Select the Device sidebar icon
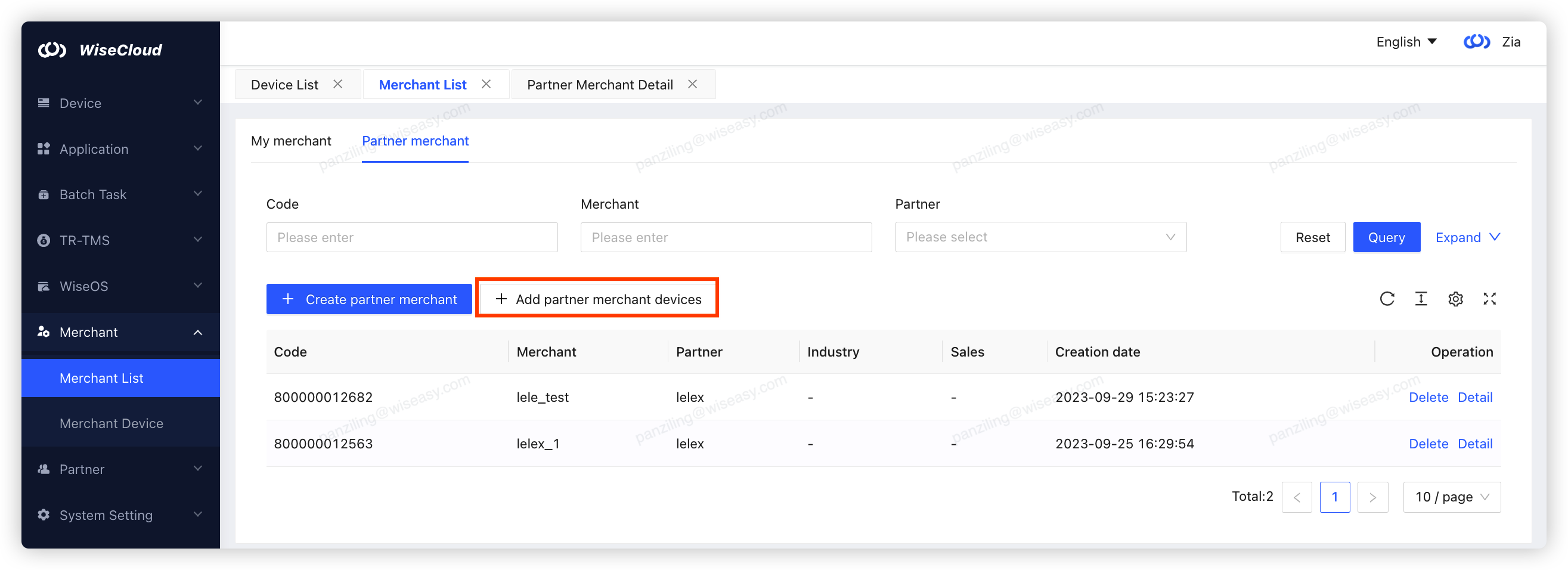 43,103
